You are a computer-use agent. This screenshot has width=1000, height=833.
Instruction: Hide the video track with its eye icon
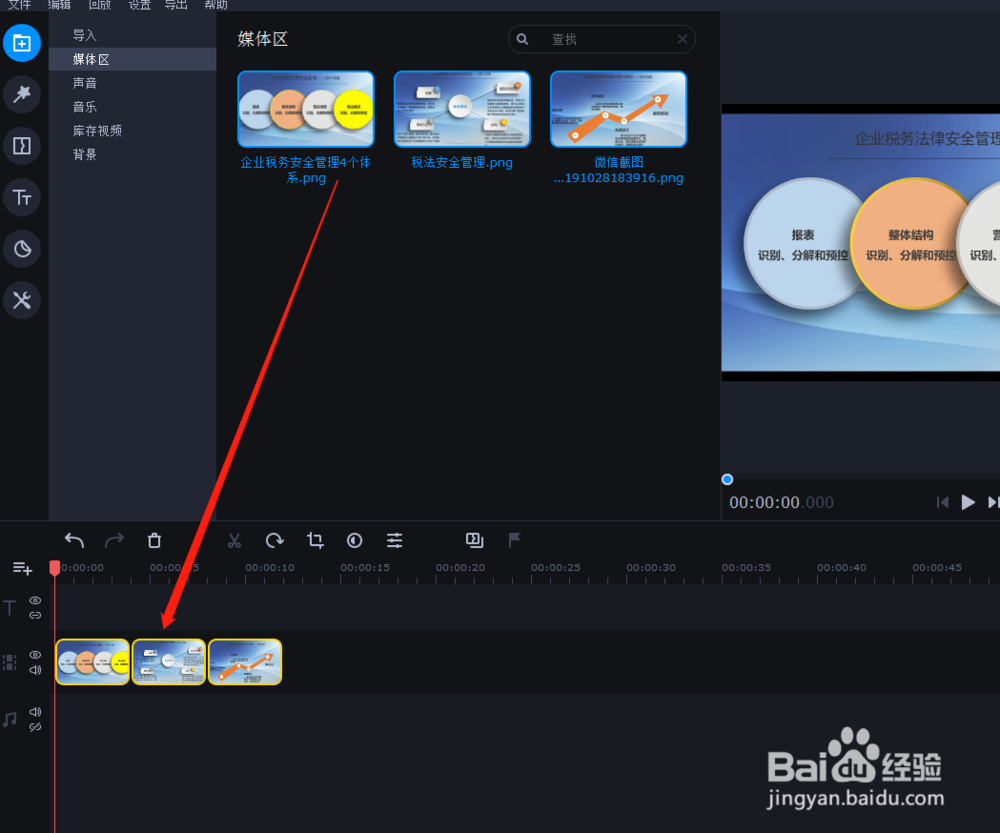point(35,654)
